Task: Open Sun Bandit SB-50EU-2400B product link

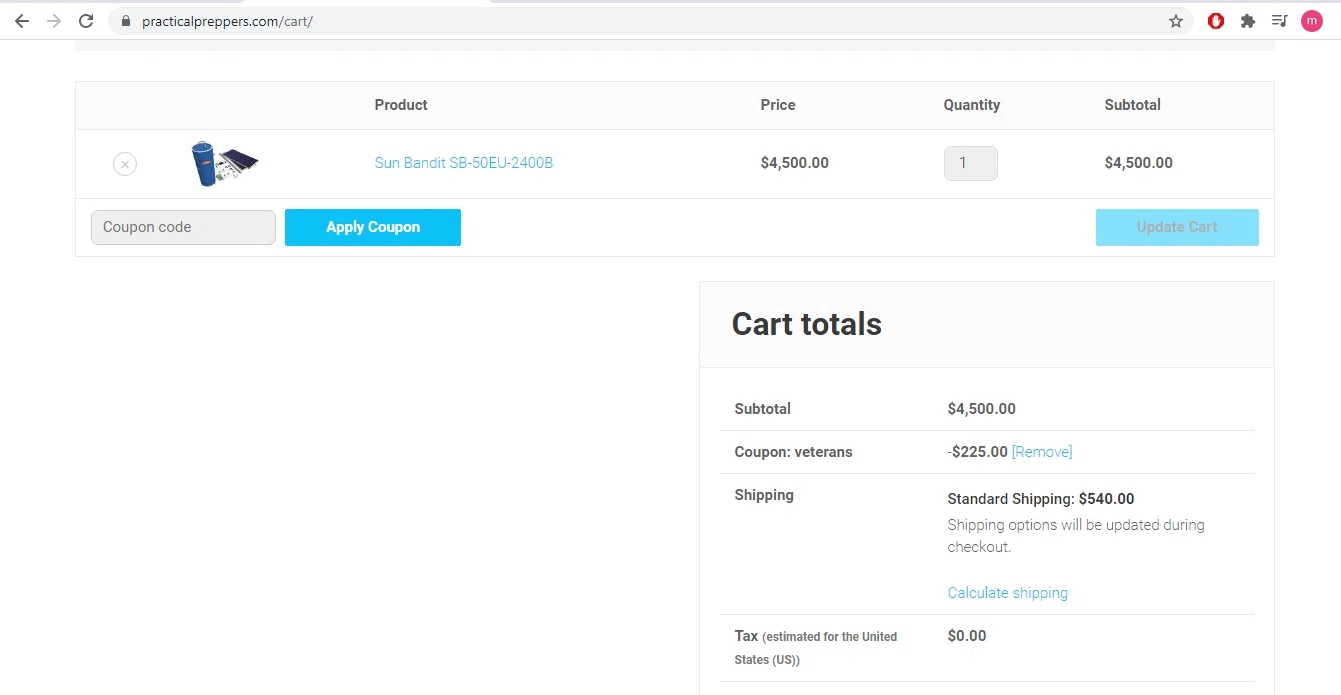Action: click(464, 163)
